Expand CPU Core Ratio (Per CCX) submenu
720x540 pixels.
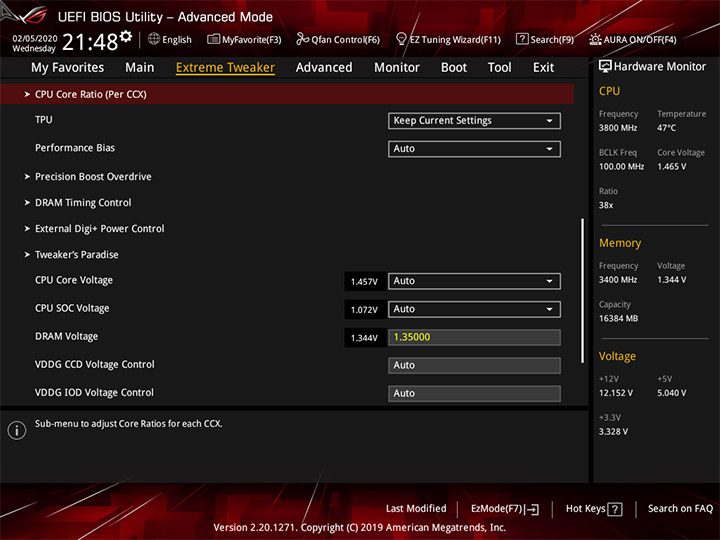[287, 94]
